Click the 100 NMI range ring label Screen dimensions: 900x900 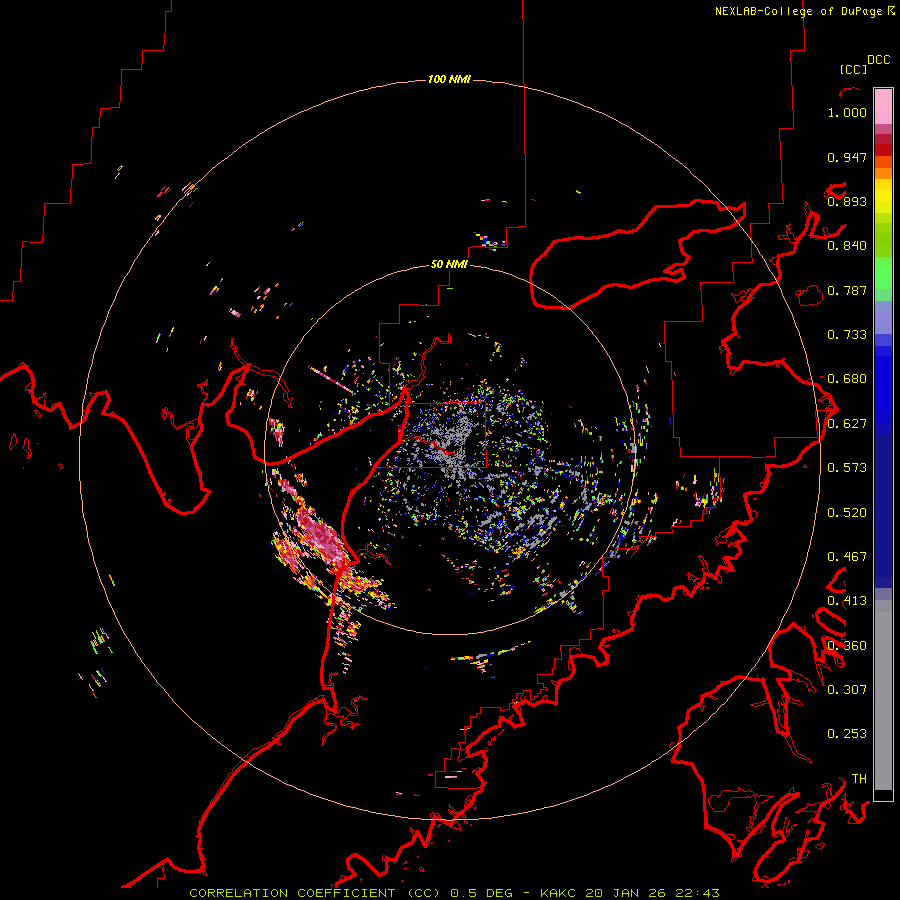[x=449, y=79]
